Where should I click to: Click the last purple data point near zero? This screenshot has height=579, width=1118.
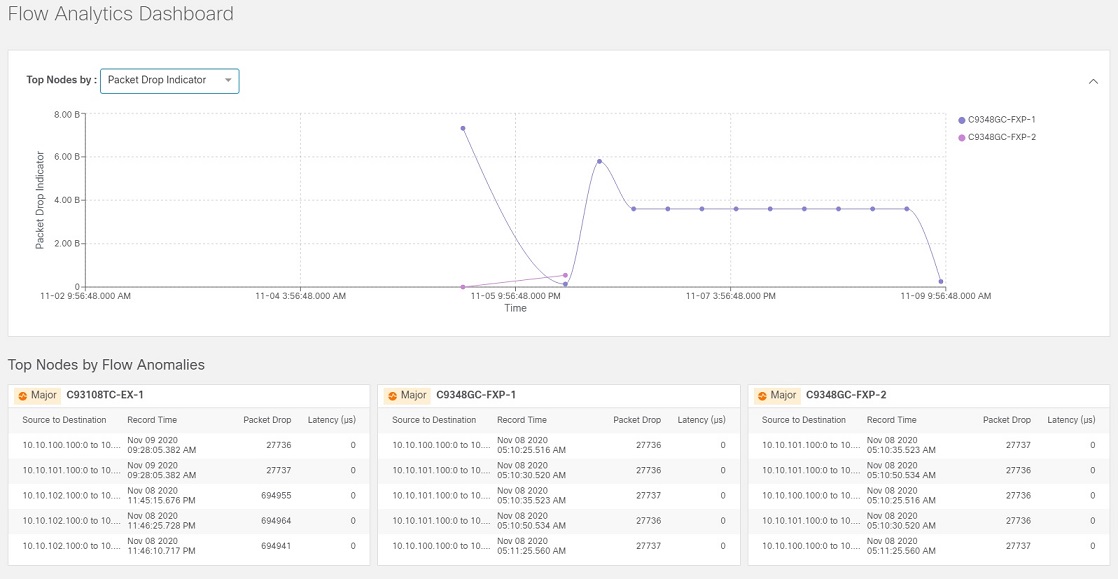pyautogui.click(x=941, y=282)
